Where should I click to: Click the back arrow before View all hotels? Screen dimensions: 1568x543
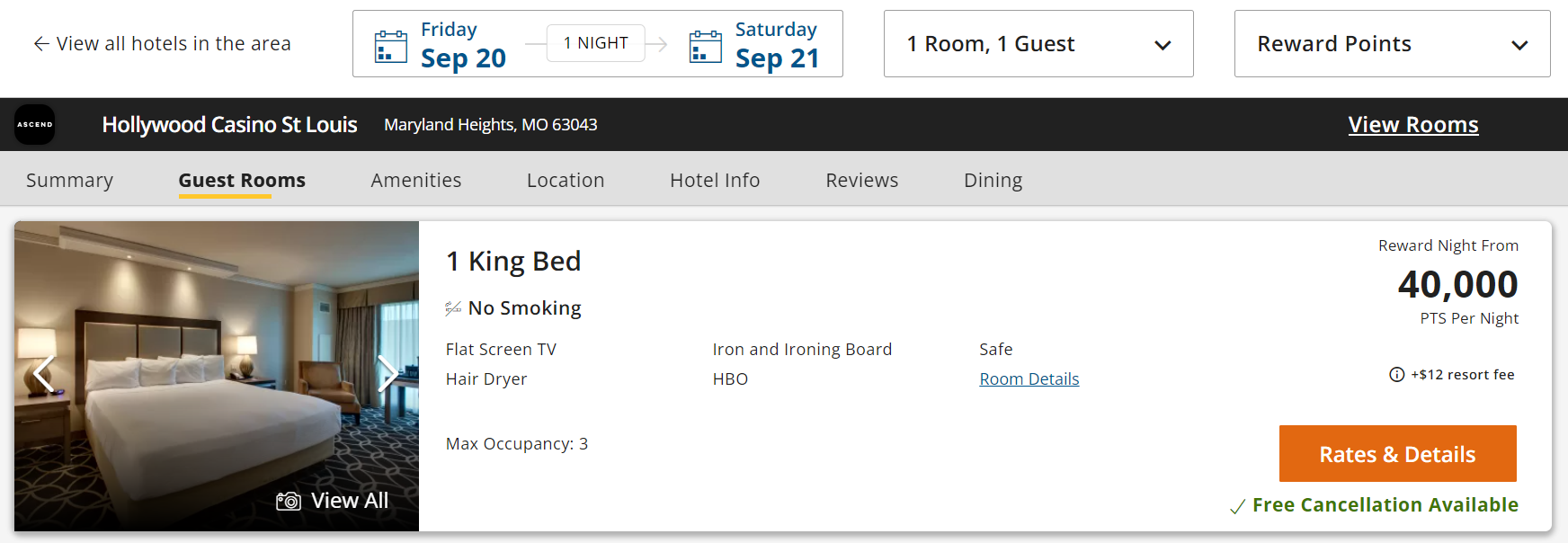click(x=40, y=43)
